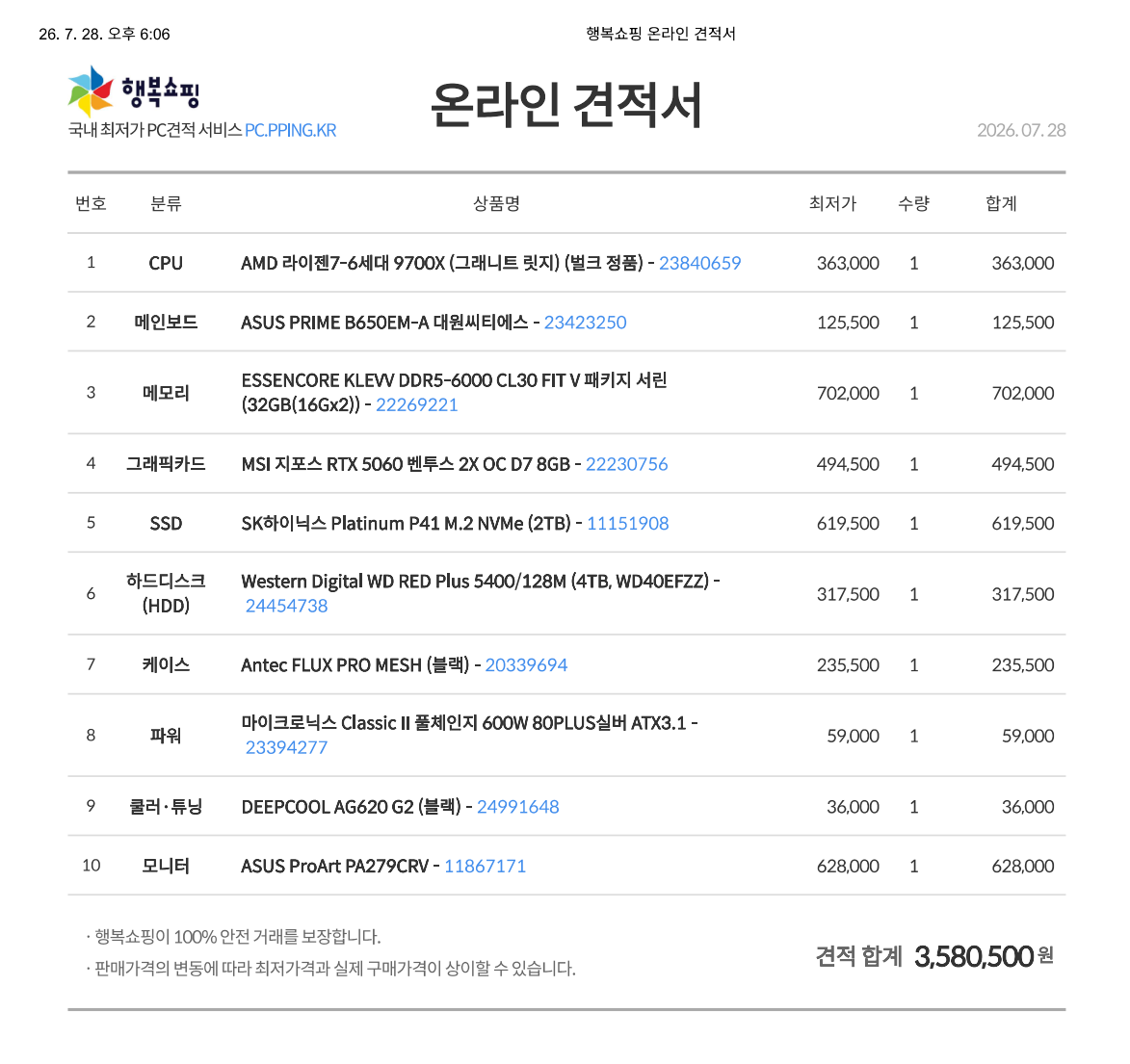Click the 수량 column header
The image size is (1130, 1064).
(x=914, y=204)
